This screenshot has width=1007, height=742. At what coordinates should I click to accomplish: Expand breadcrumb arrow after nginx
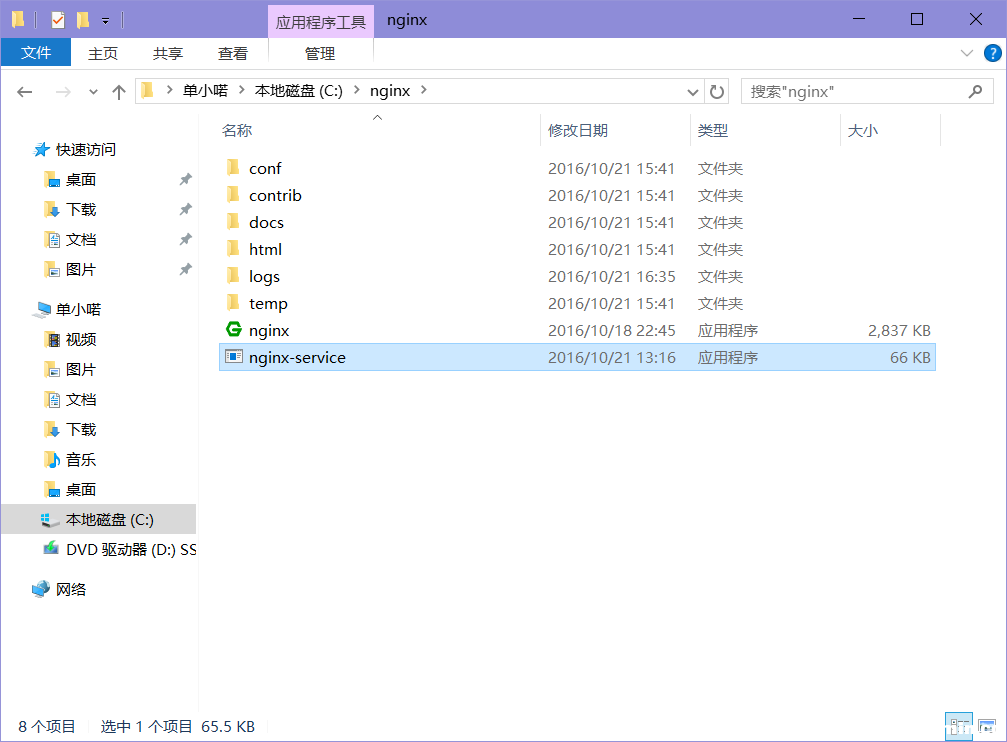click(x=424, y=90)
